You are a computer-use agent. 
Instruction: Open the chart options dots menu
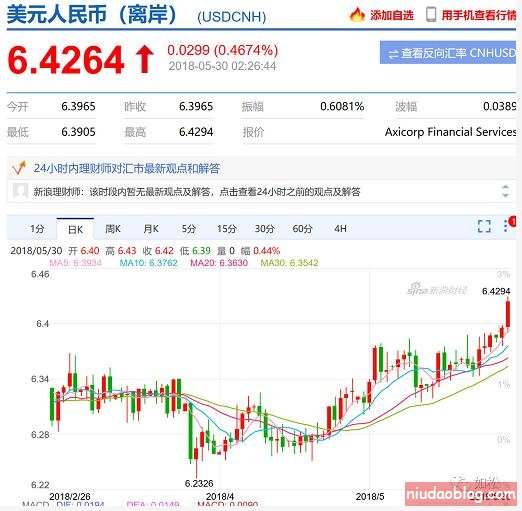[x=506, y=225]
